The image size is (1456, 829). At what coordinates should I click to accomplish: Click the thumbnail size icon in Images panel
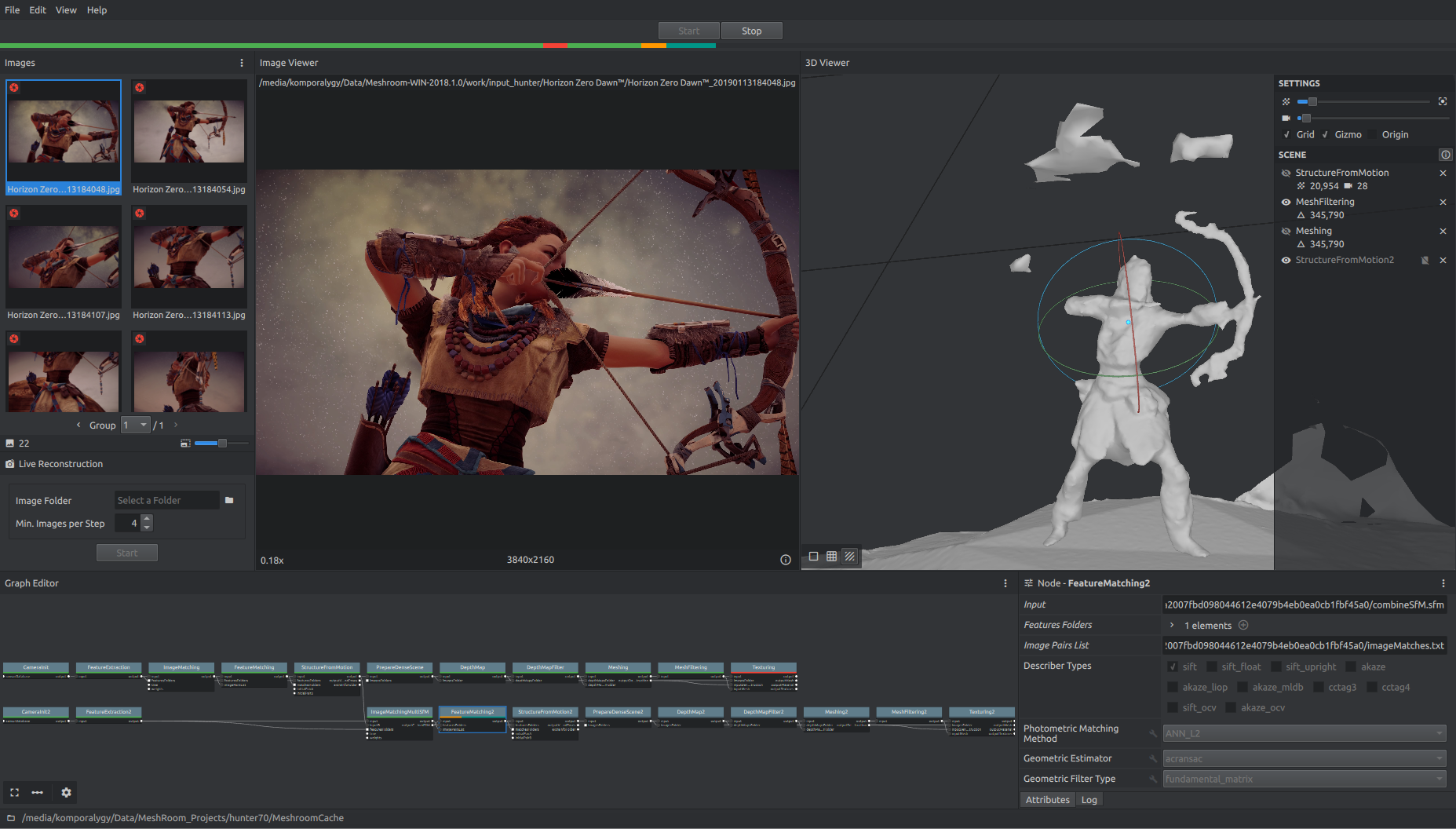click(x=185, y=444)
